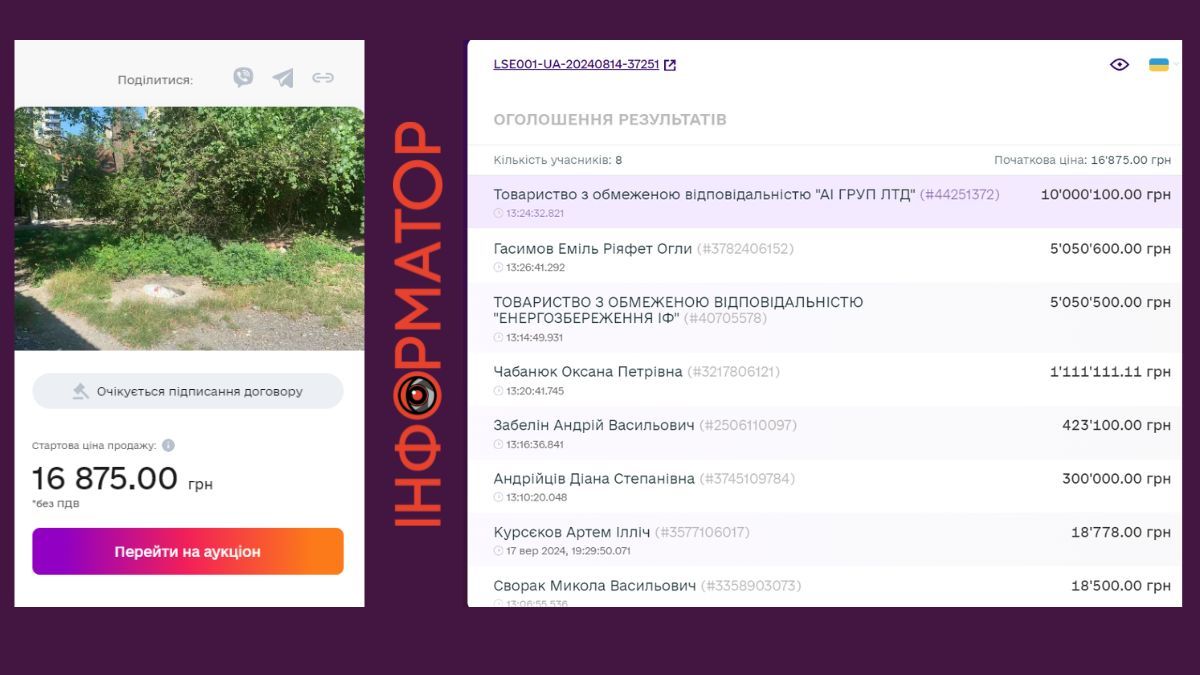
Task: Open auction link LSE001-UA-20240814-37251
Action: click(x=576, y=65)
